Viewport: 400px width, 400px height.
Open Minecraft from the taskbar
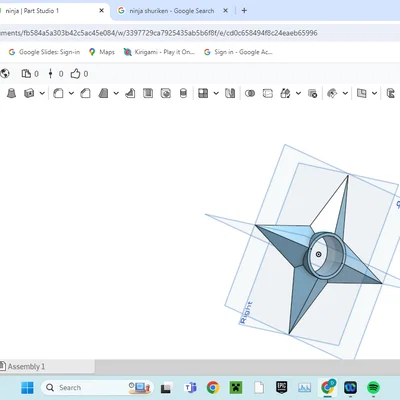(x=236, y=388)
